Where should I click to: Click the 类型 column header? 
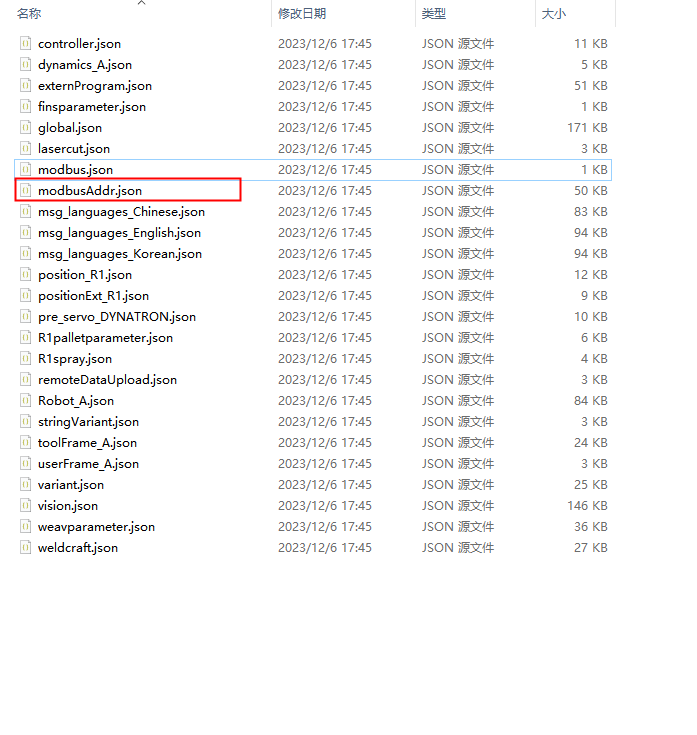pos(434,14)
